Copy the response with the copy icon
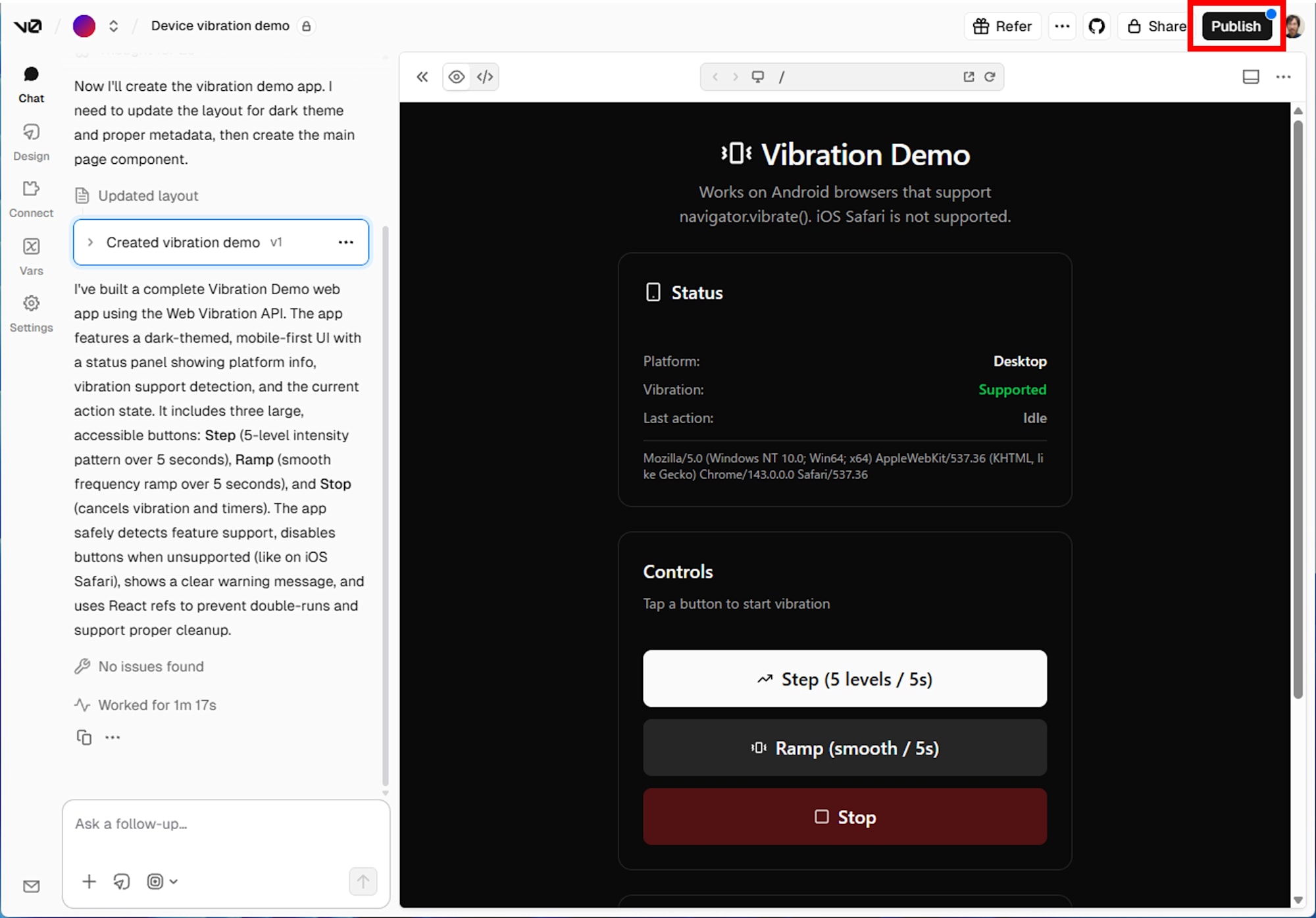Screen dimensions: 1316x918 click(84, 737)
